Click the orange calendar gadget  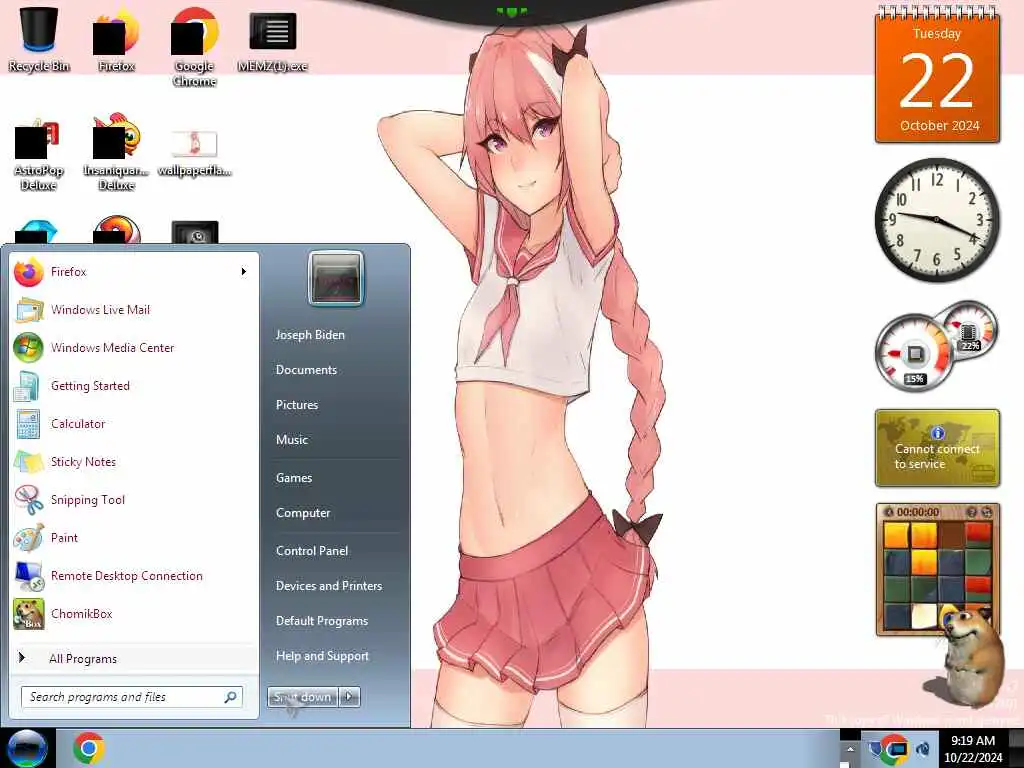point(937,76)
